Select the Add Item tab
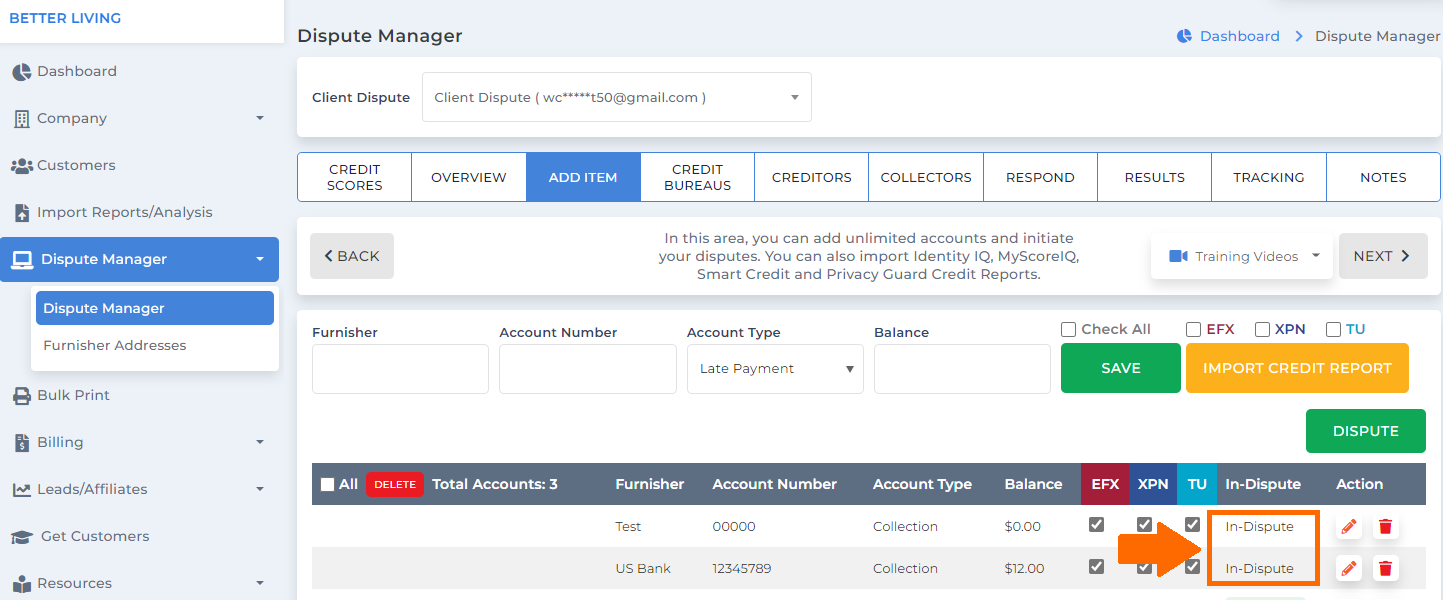This screenshot has height=600, width=1443. (583, 178)
